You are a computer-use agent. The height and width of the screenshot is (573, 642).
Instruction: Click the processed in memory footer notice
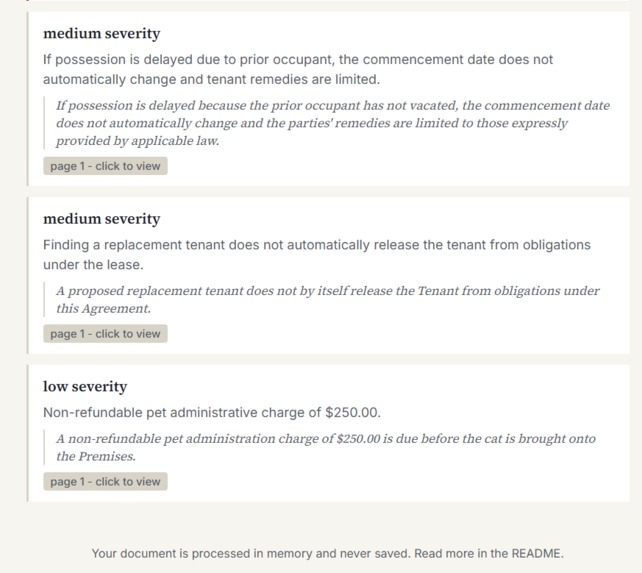328,553
